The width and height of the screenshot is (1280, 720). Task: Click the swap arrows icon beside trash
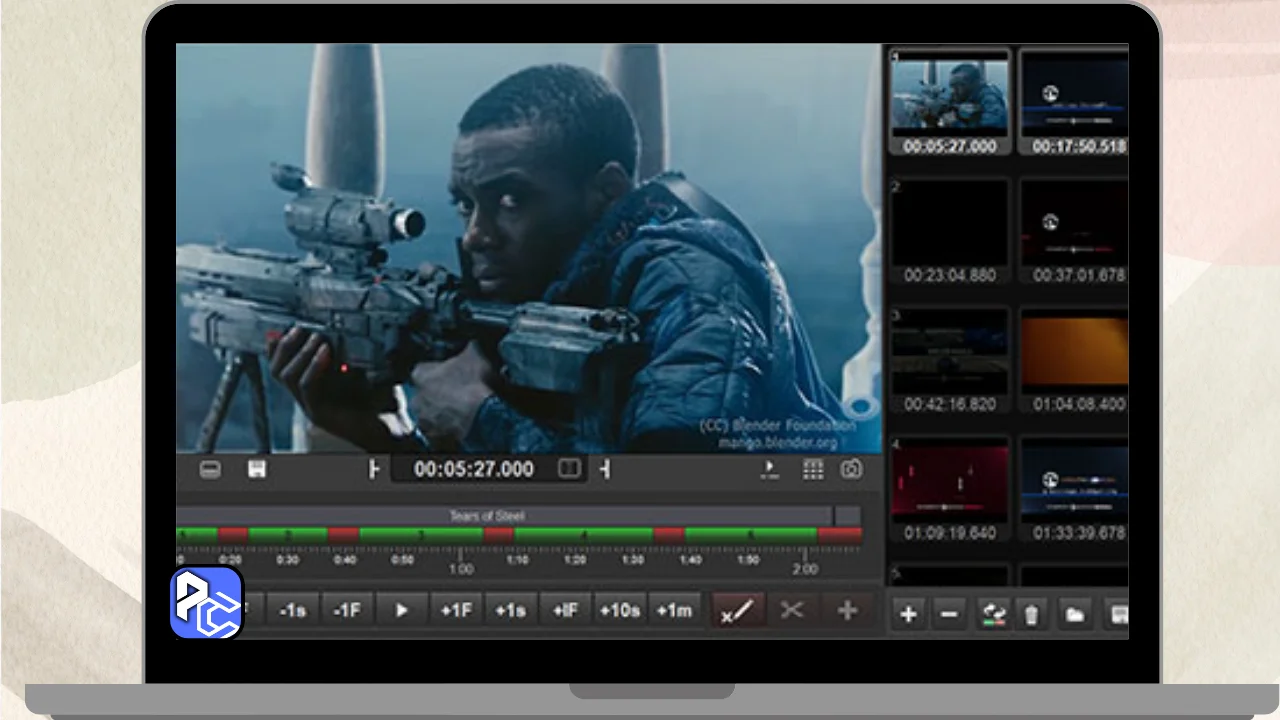tap(992, 613)
